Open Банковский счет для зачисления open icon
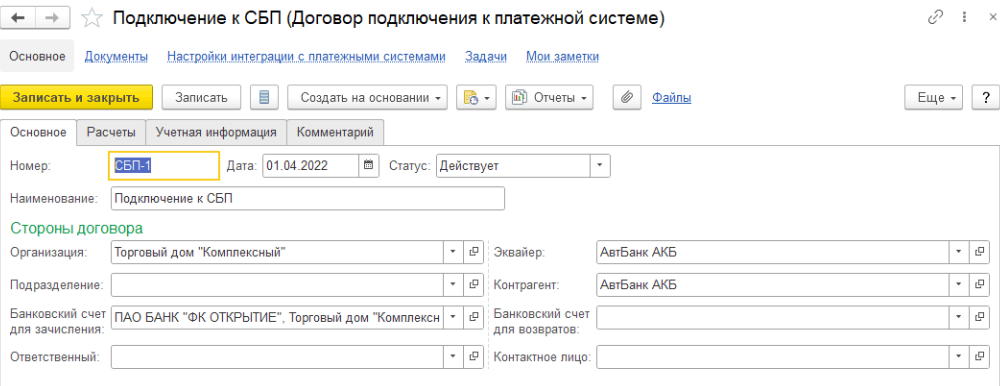1000x386 pixels. point(473,316)
